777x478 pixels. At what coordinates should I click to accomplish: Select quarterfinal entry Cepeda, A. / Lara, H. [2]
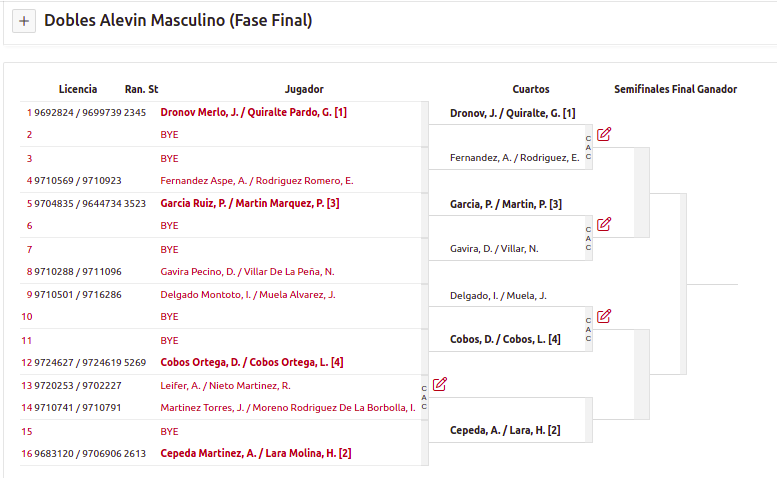[505, 430]
